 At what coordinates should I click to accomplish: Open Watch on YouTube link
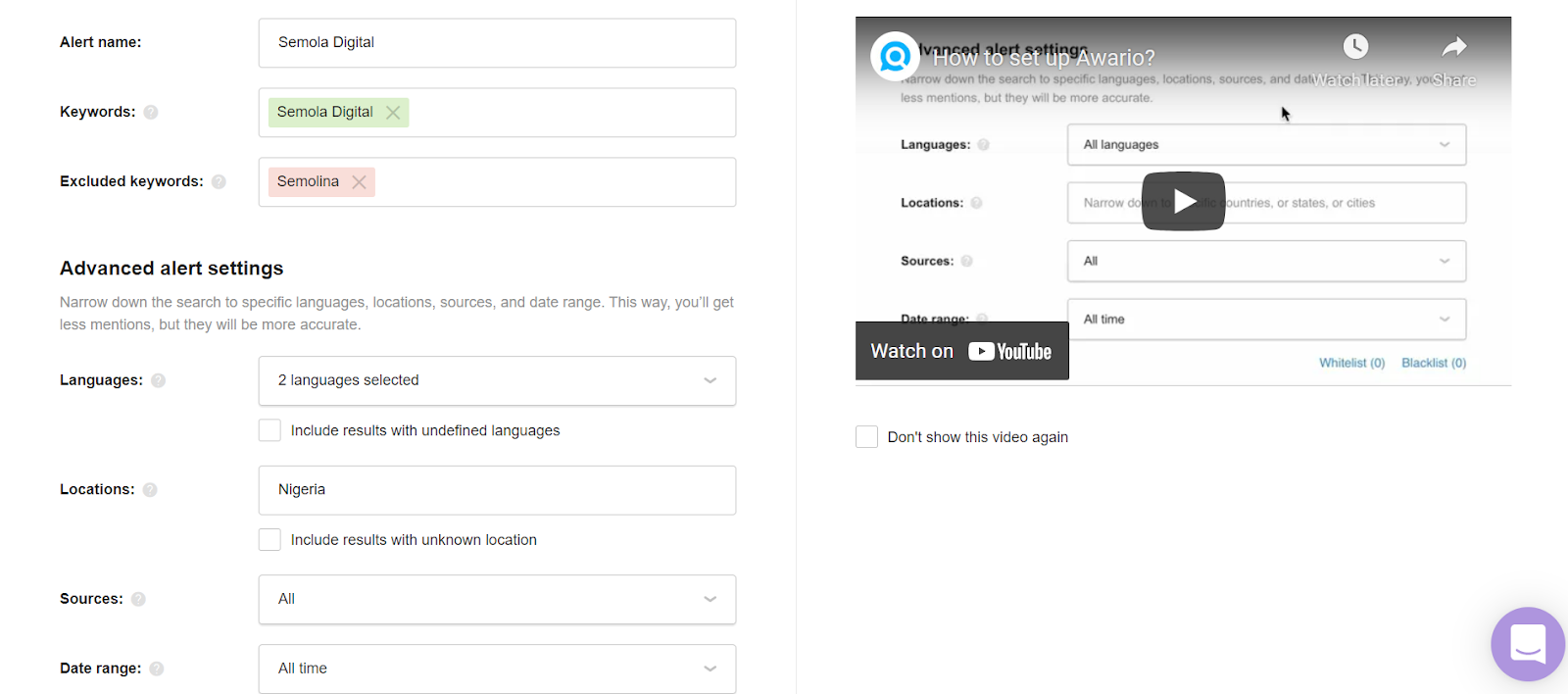pos(961,351)
